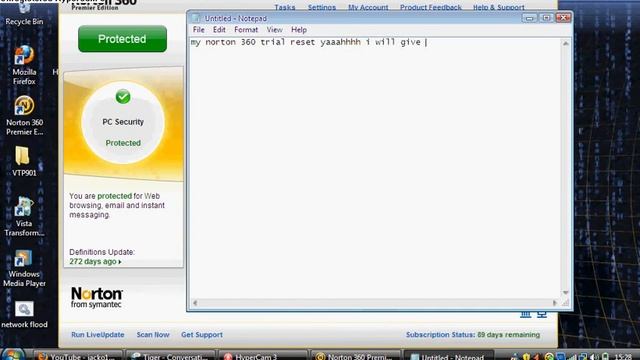Click the network monitor icon in Norton window
The height and width of the screenshot is (360, 640).
point(542,314)
